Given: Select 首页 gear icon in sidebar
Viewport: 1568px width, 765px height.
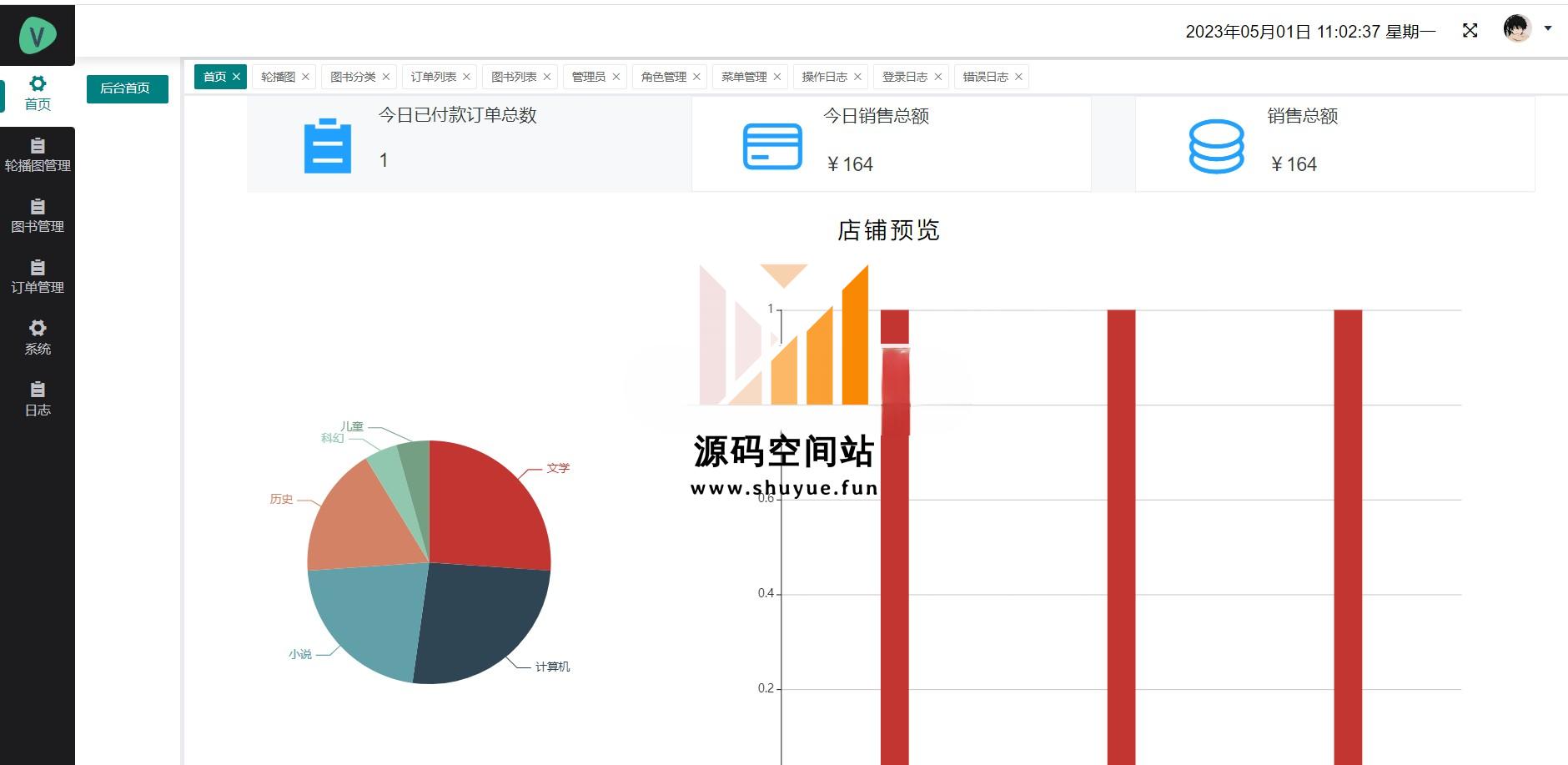Looking at the screenshot, I should 38,83.
